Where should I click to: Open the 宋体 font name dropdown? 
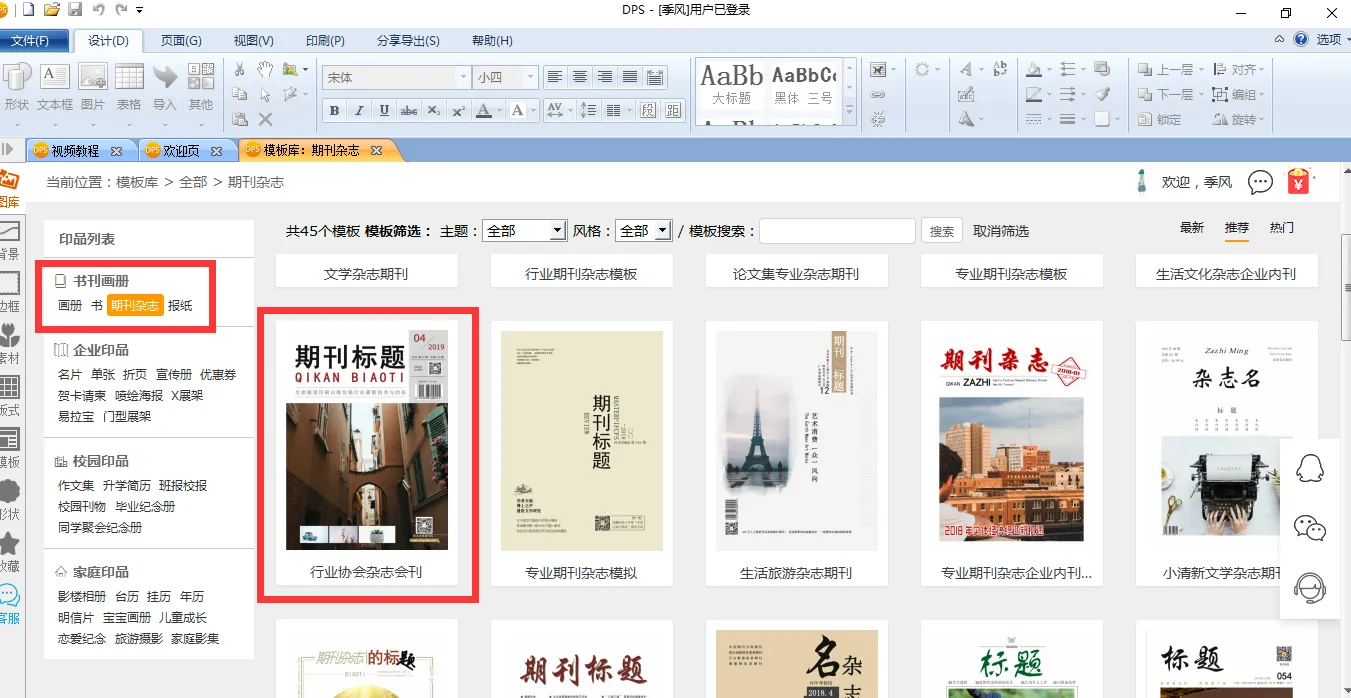tap(463, 77)
